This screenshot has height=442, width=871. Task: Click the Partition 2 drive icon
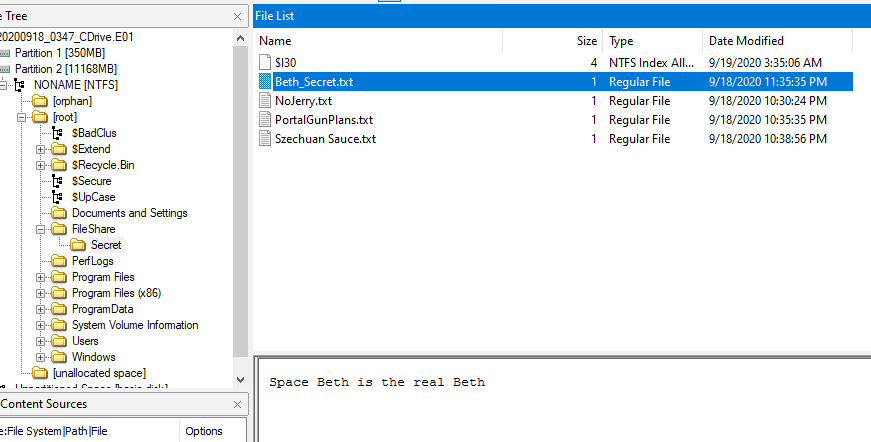(x=4, y=69)
